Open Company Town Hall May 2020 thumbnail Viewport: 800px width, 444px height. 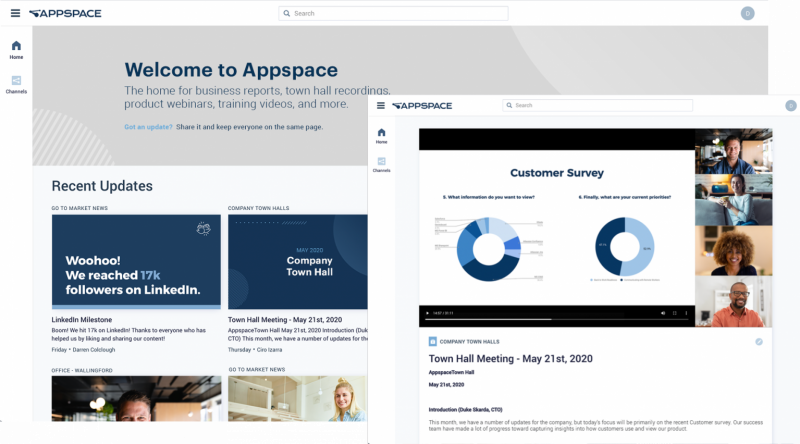click(x=297, y=261)
